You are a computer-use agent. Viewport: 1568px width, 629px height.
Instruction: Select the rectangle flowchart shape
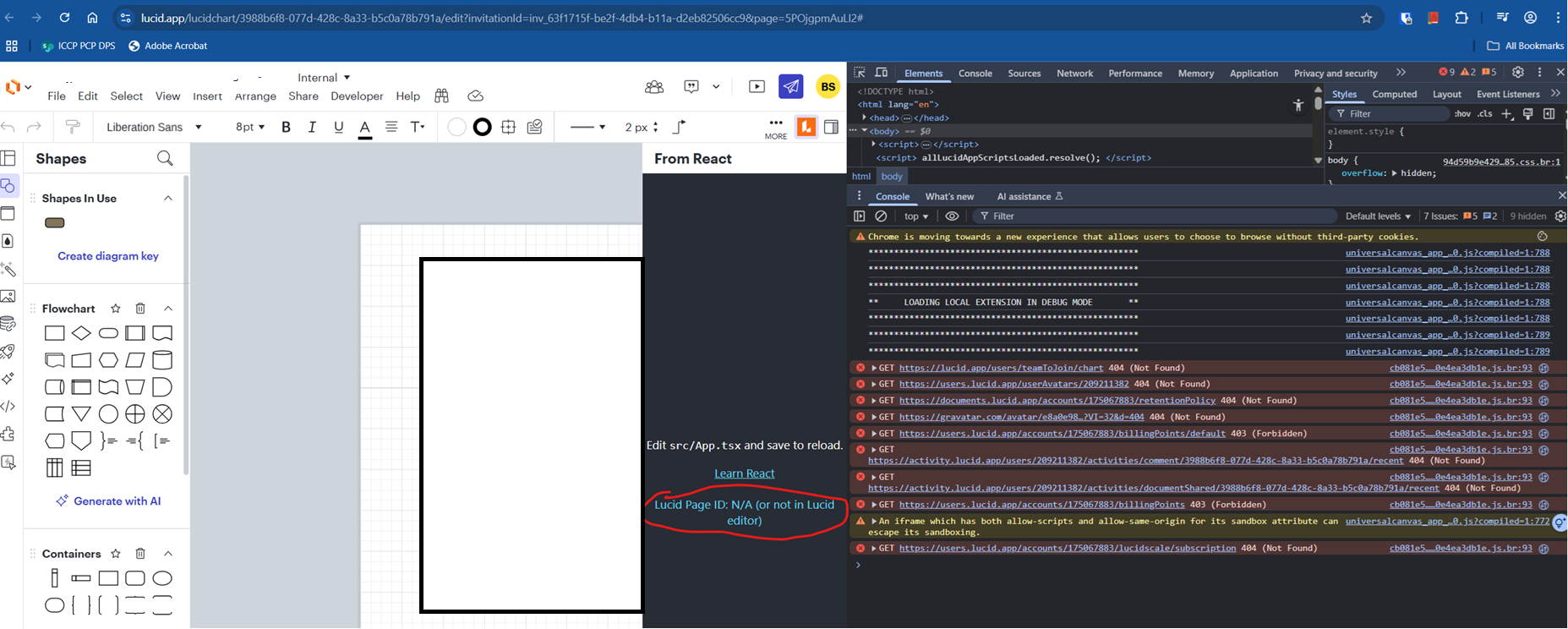(54, 333)
